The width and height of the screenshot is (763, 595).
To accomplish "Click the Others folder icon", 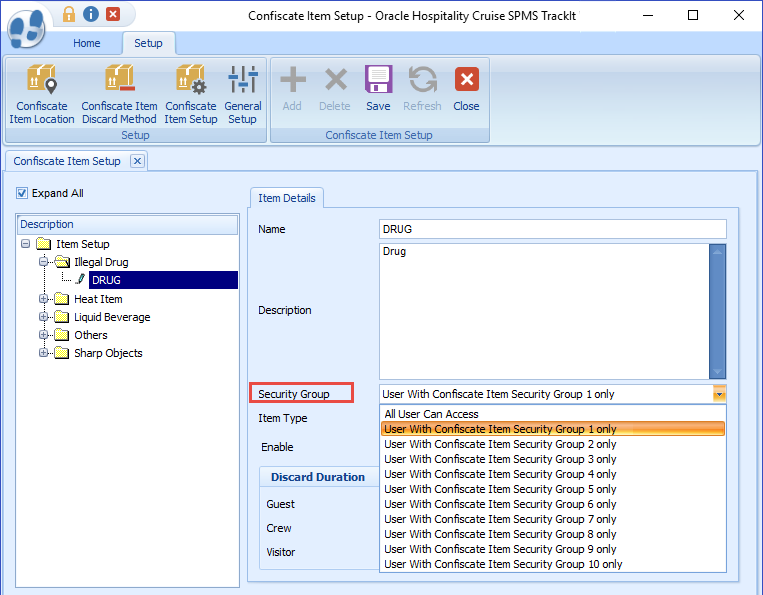I will [61, 335].
